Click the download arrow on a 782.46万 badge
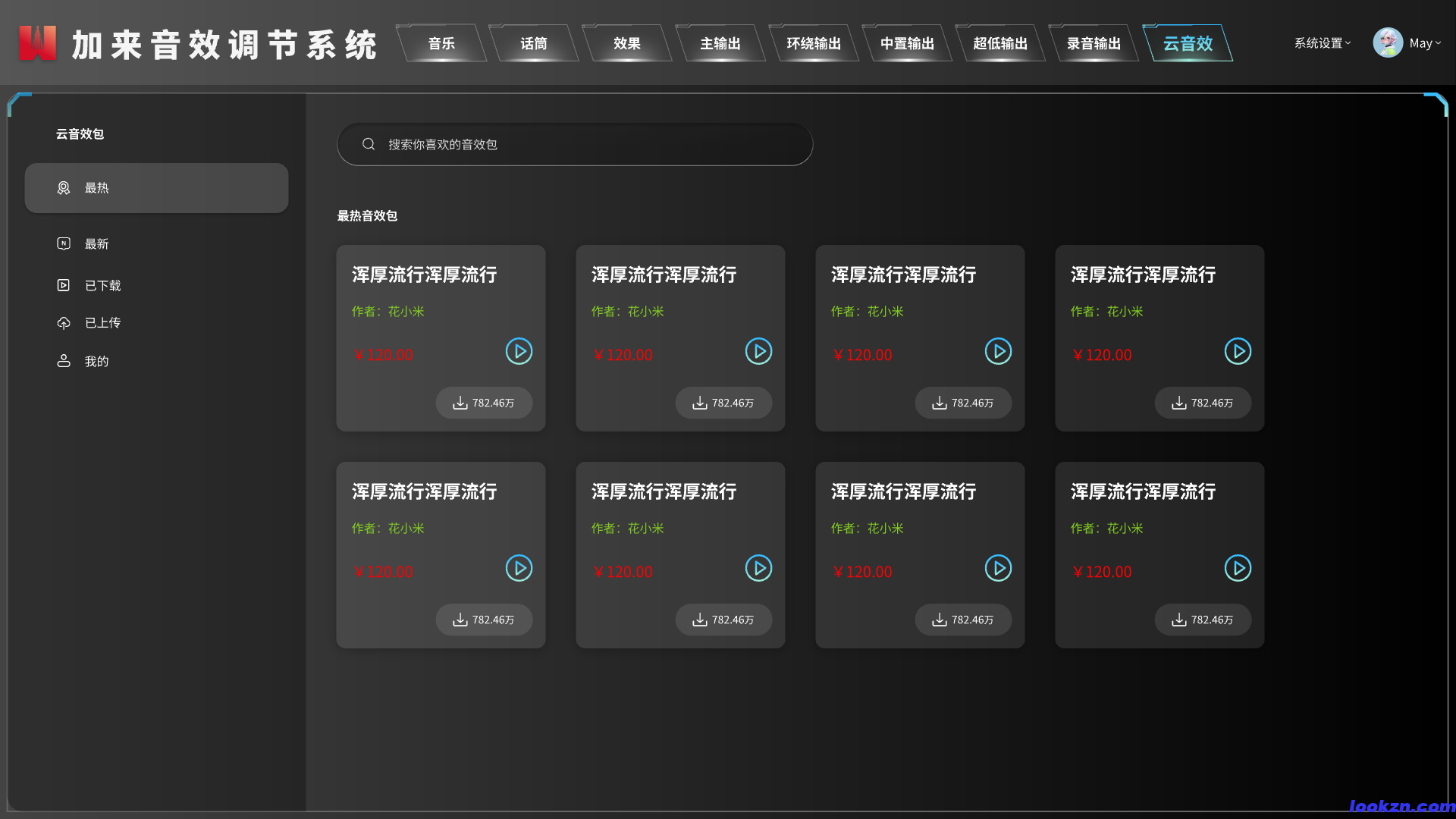This screenshot has height=819, width=1456. pyautogui.click(x=460, y=403)
